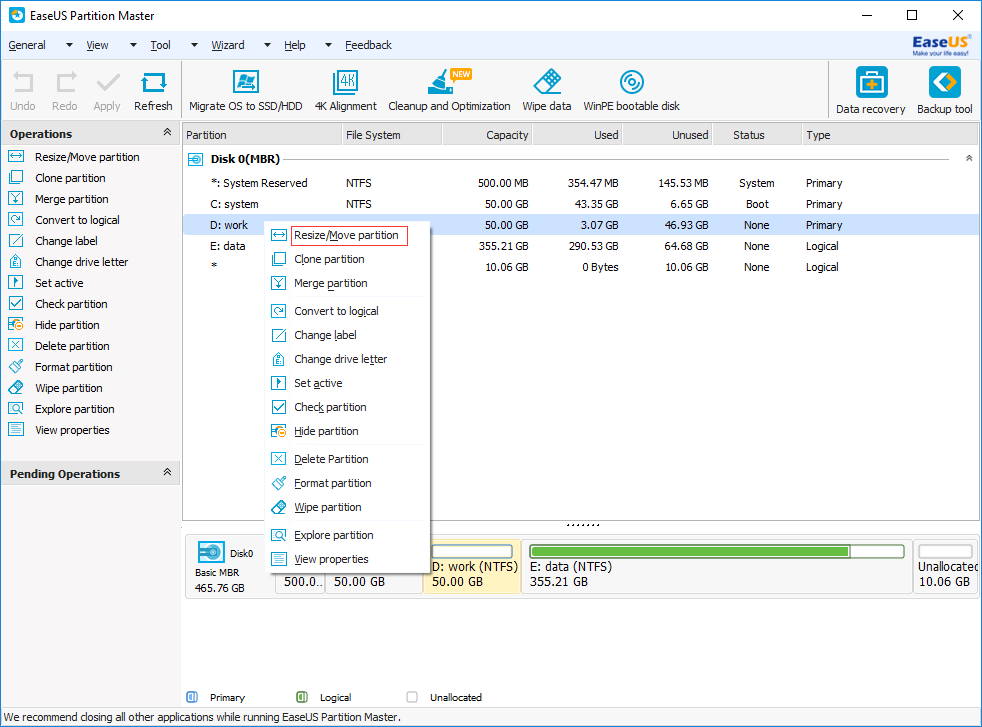Choose Resize/Move partition from context menu
This screenshot has height=727, width=982.
349,235
